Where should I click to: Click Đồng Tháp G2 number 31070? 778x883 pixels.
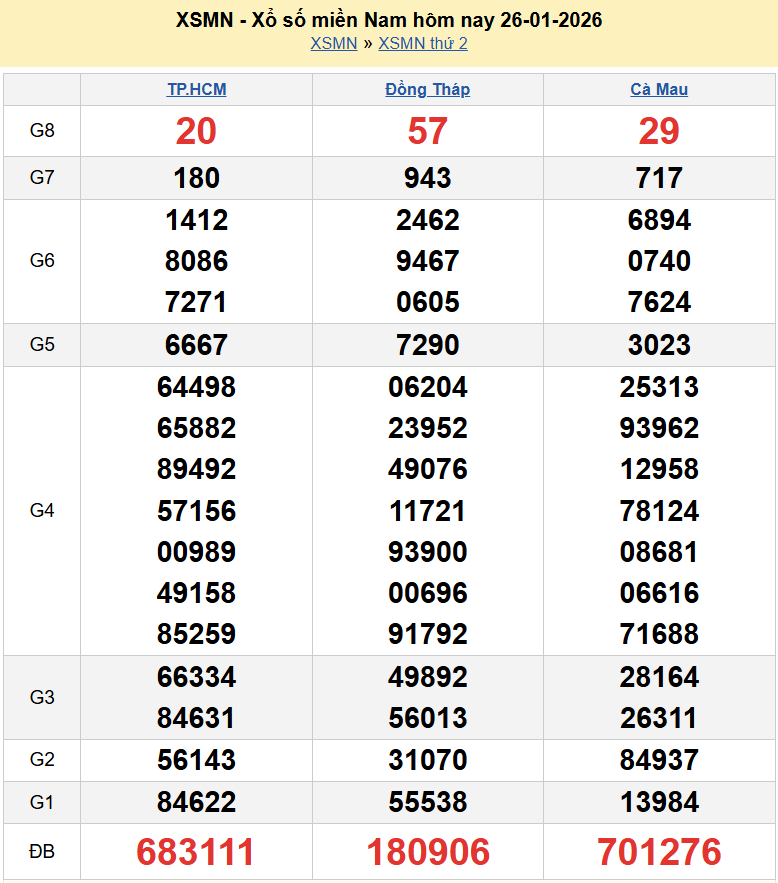pos(427,760)
